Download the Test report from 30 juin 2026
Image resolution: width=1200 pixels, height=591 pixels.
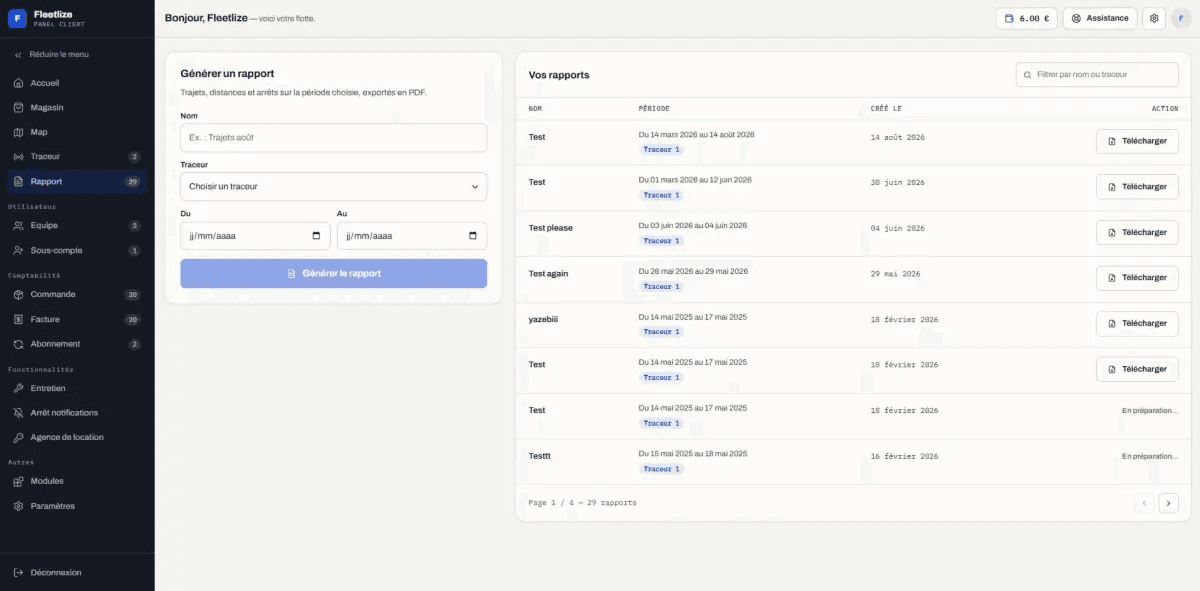[x=1137, y=186]
